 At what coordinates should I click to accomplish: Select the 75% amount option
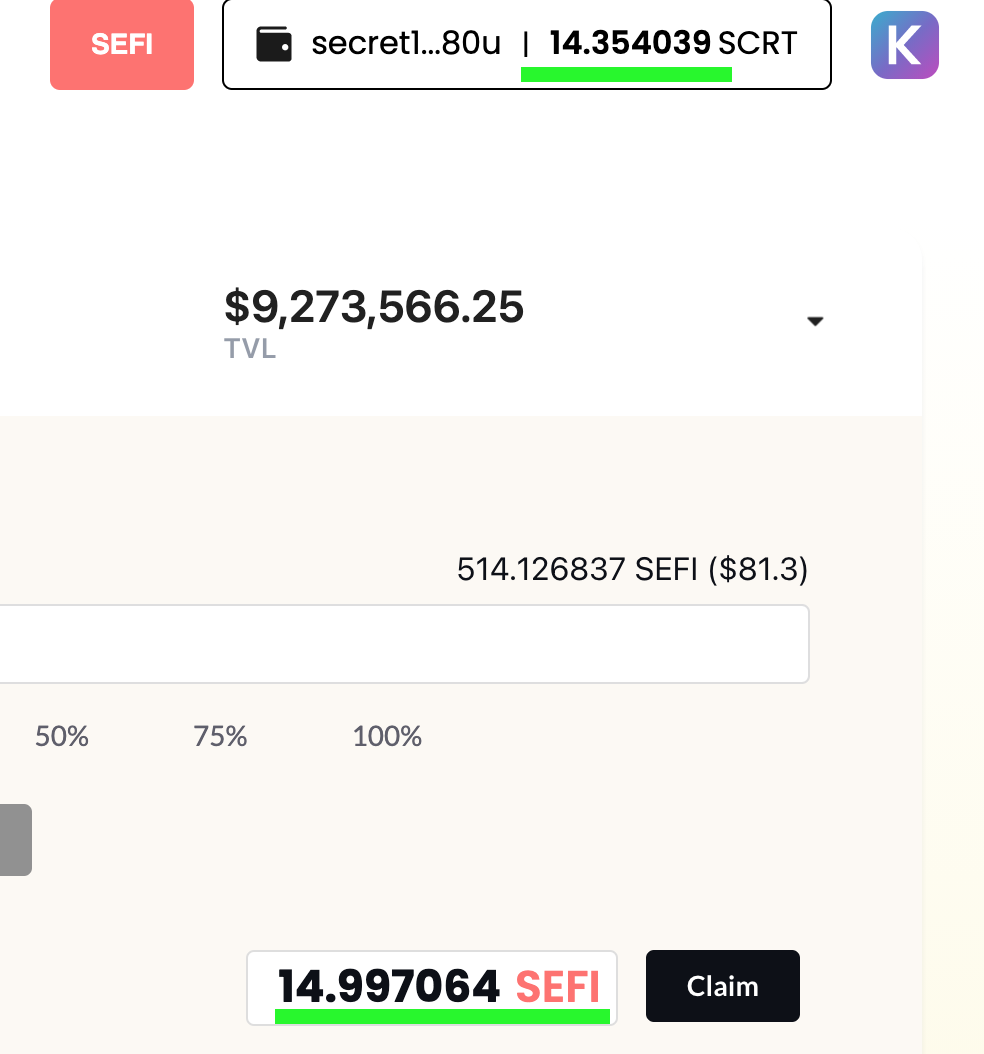pos(220,737)
